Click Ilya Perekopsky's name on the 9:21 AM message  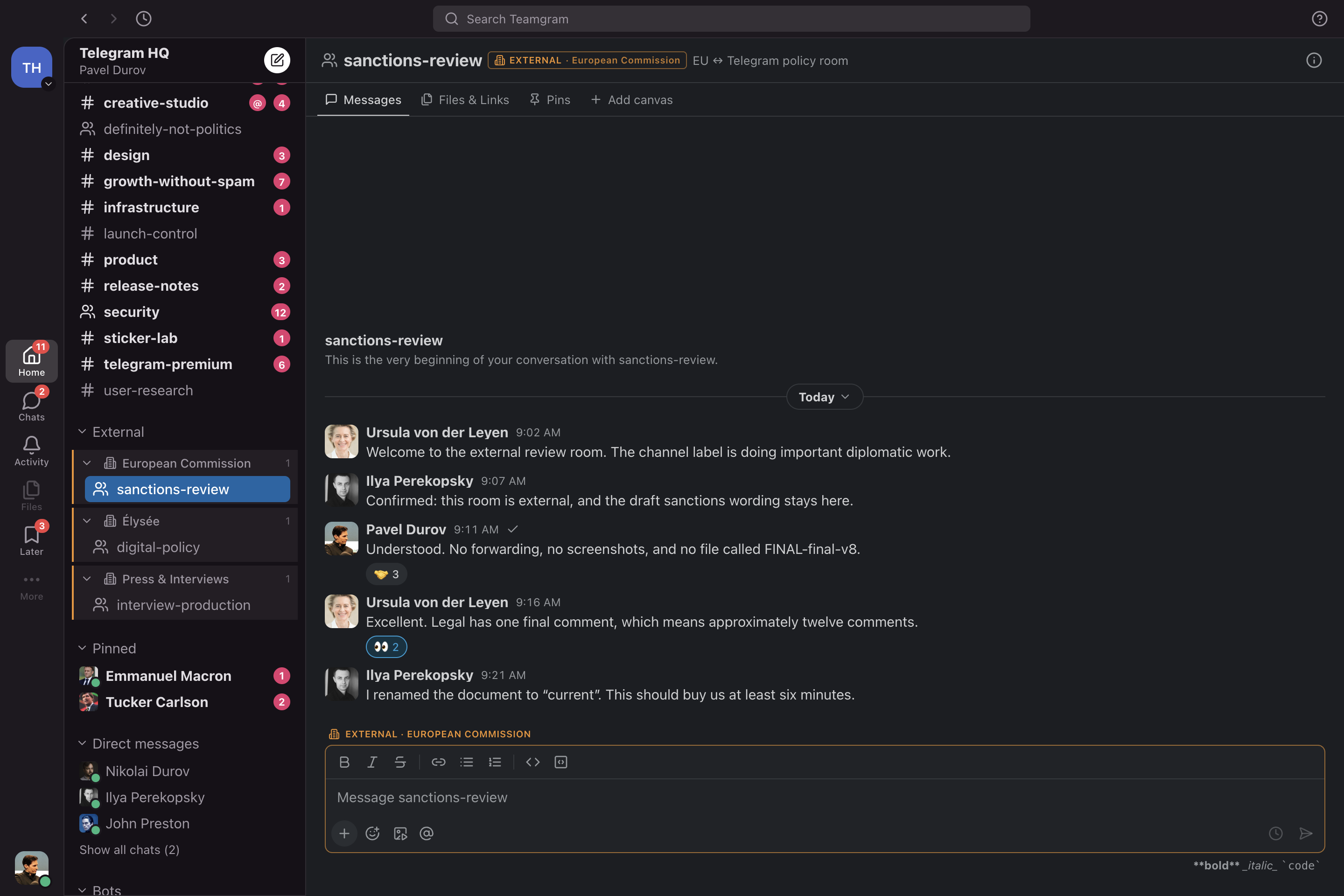click(420, 675)
